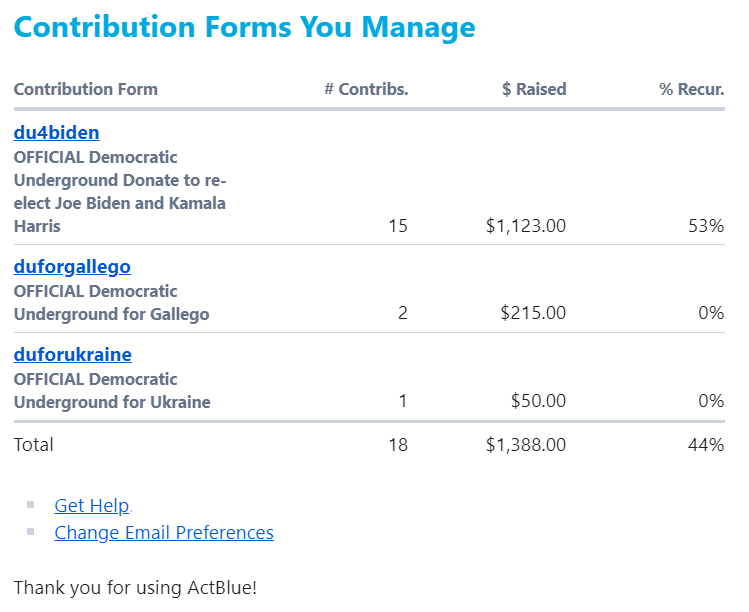This screenshot has width=749, height=612.
Task: Open the duforukraine contribution form link
Action: pos(72,355)
